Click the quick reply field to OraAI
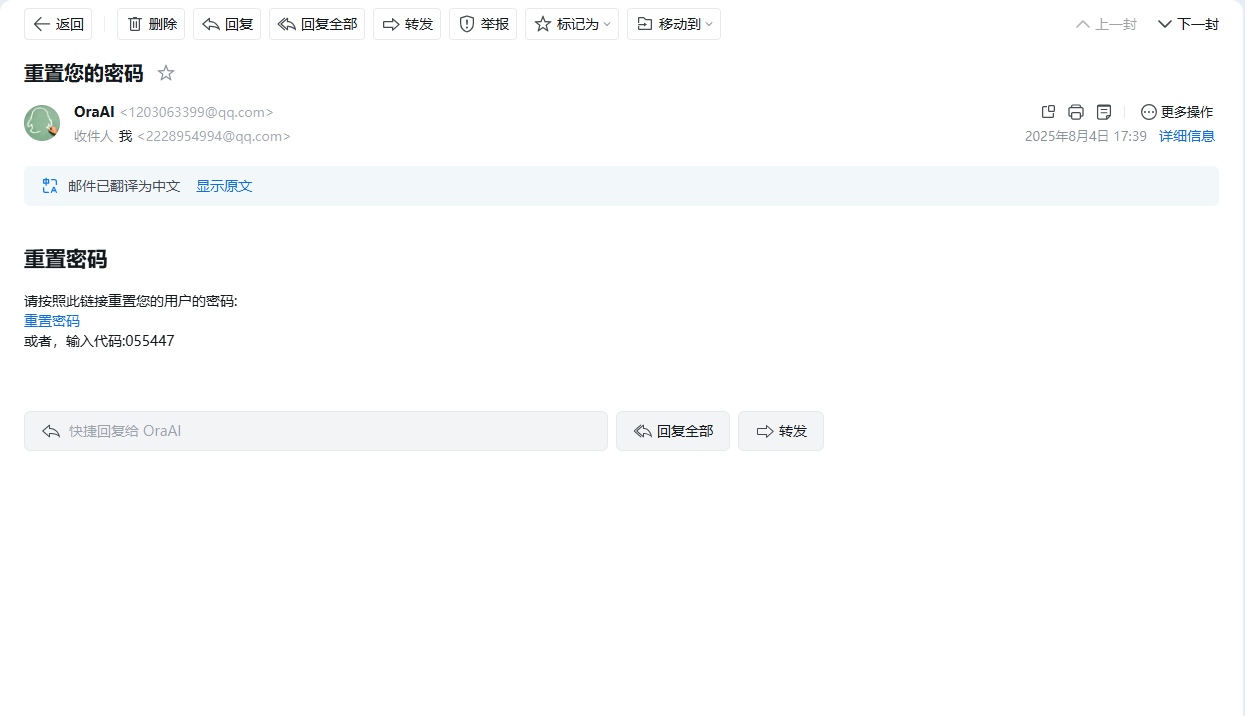Viewport: 1245px width, 716px height. tap(315, 431)
